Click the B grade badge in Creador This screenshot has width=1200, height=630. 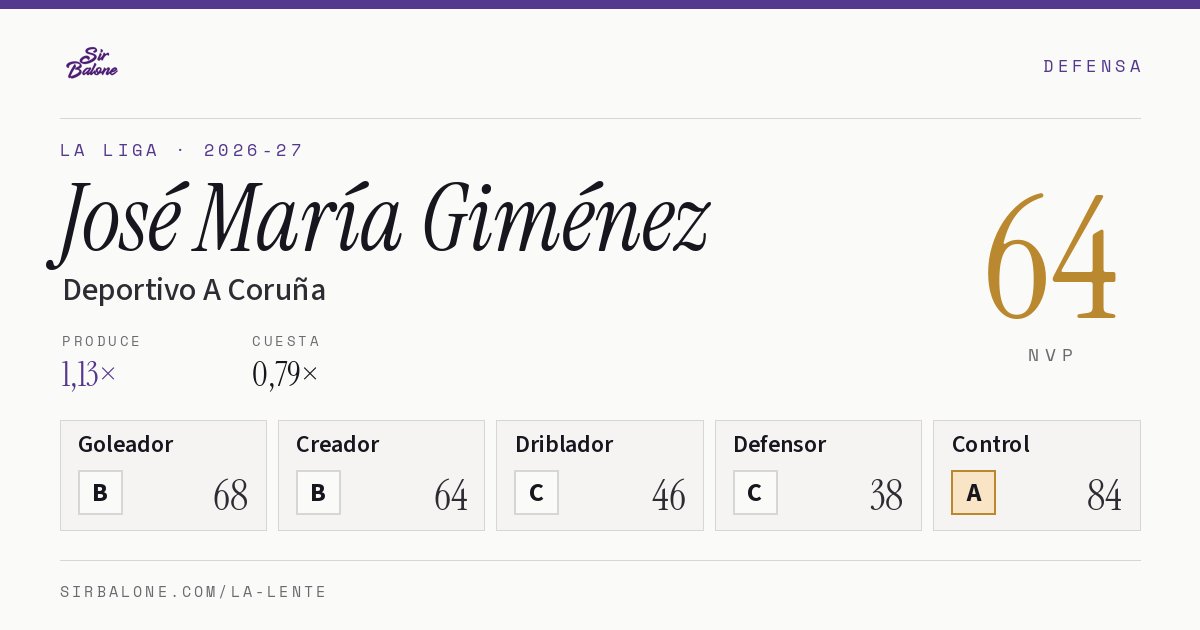click(318, 492)
